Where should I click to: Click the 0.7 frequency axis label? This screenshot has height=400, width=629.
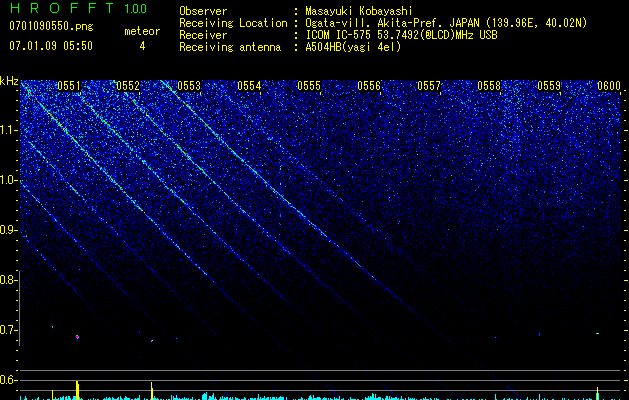pyautogui.click(x=8, y=330)
